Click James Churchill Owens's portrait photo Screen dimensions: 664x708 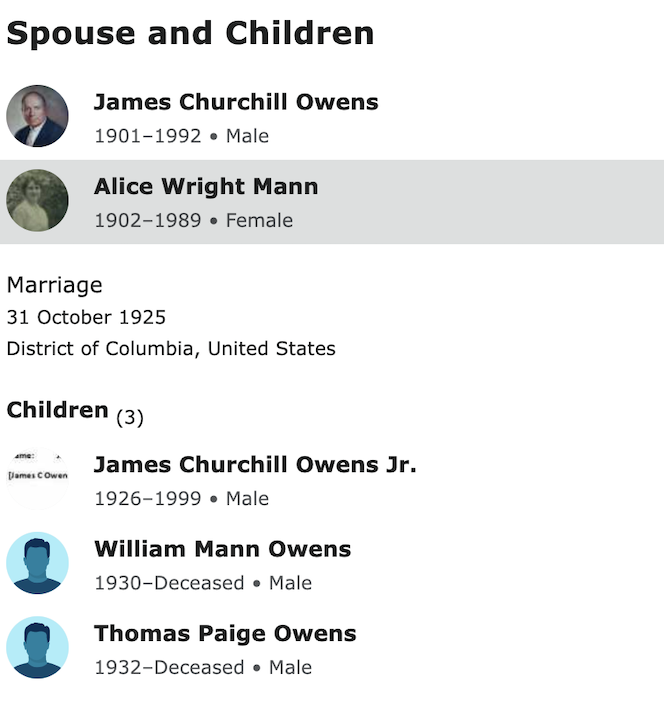pos(37,117)
